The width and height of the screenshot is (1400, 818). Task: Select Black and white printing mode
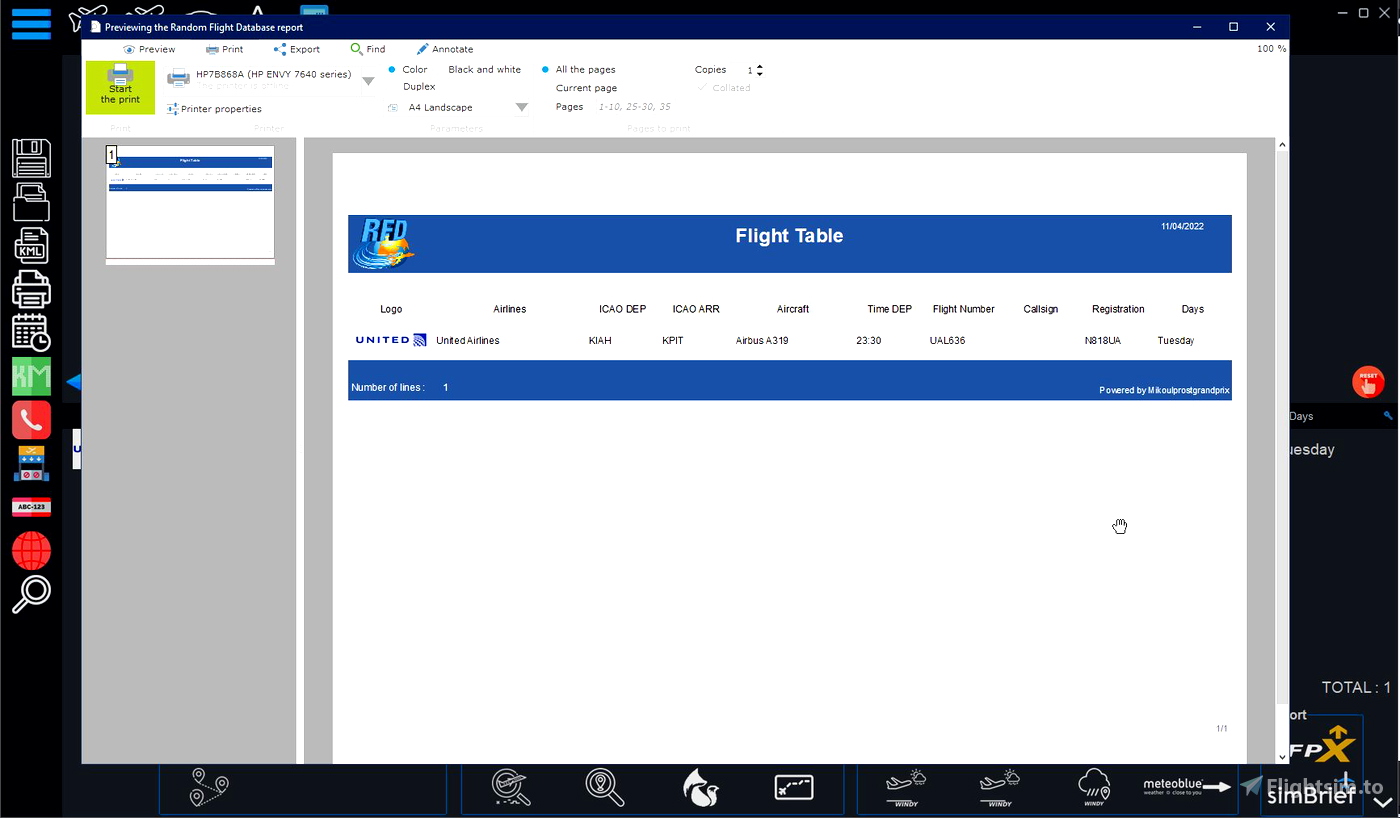[484, 69]
